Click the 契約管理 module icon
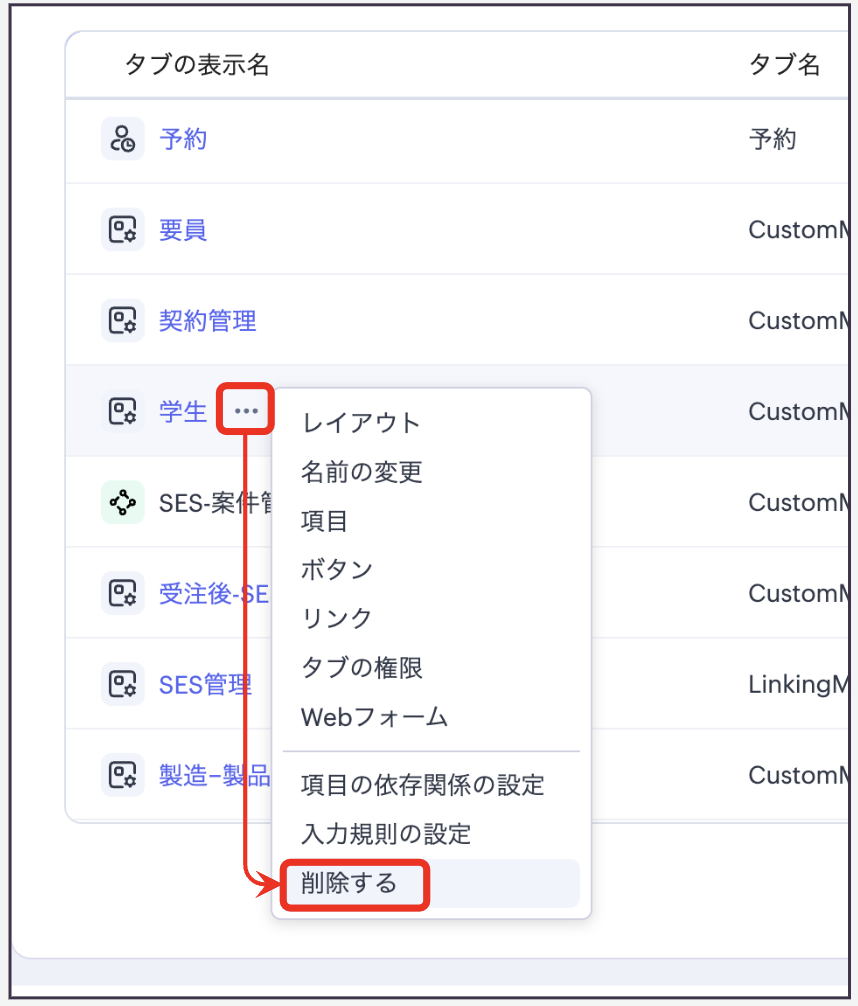The image size is (858, 1006). pyautogui.click(x=122, y=320)
